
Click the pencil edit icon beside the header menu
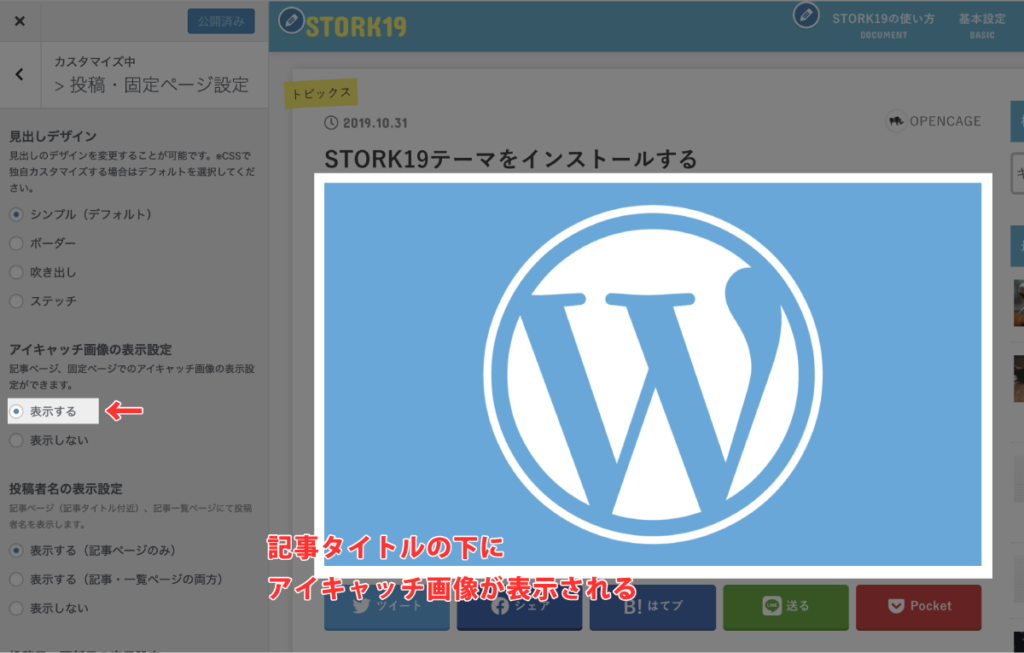coord(806,14)
